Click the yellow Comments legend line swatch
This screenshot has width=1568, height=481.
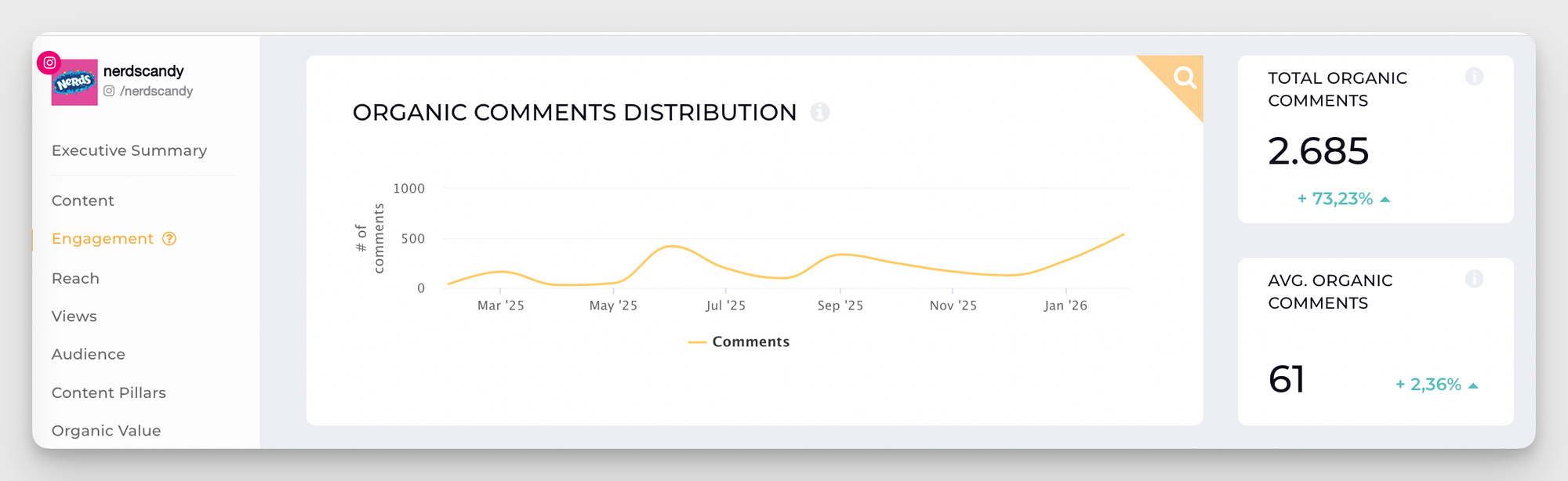click(697, 342)
